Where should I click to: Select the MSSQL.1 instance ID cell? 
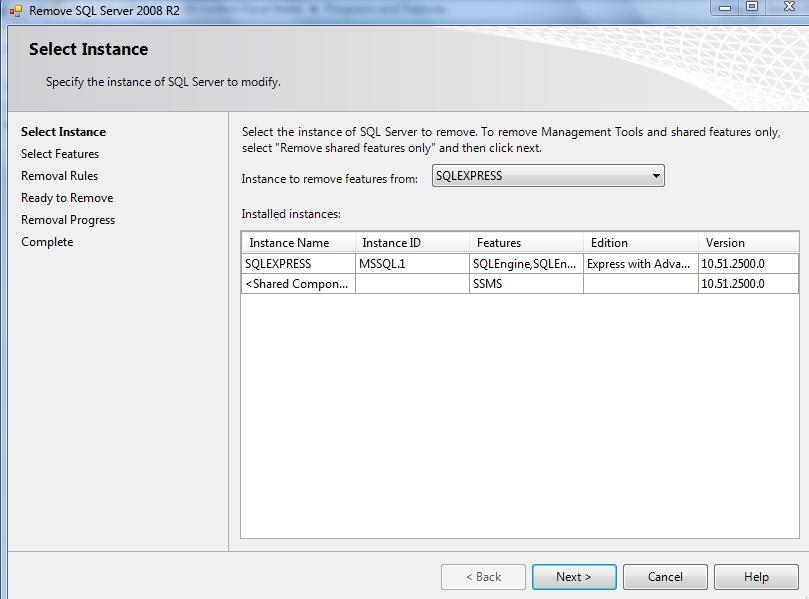(412, 264)
